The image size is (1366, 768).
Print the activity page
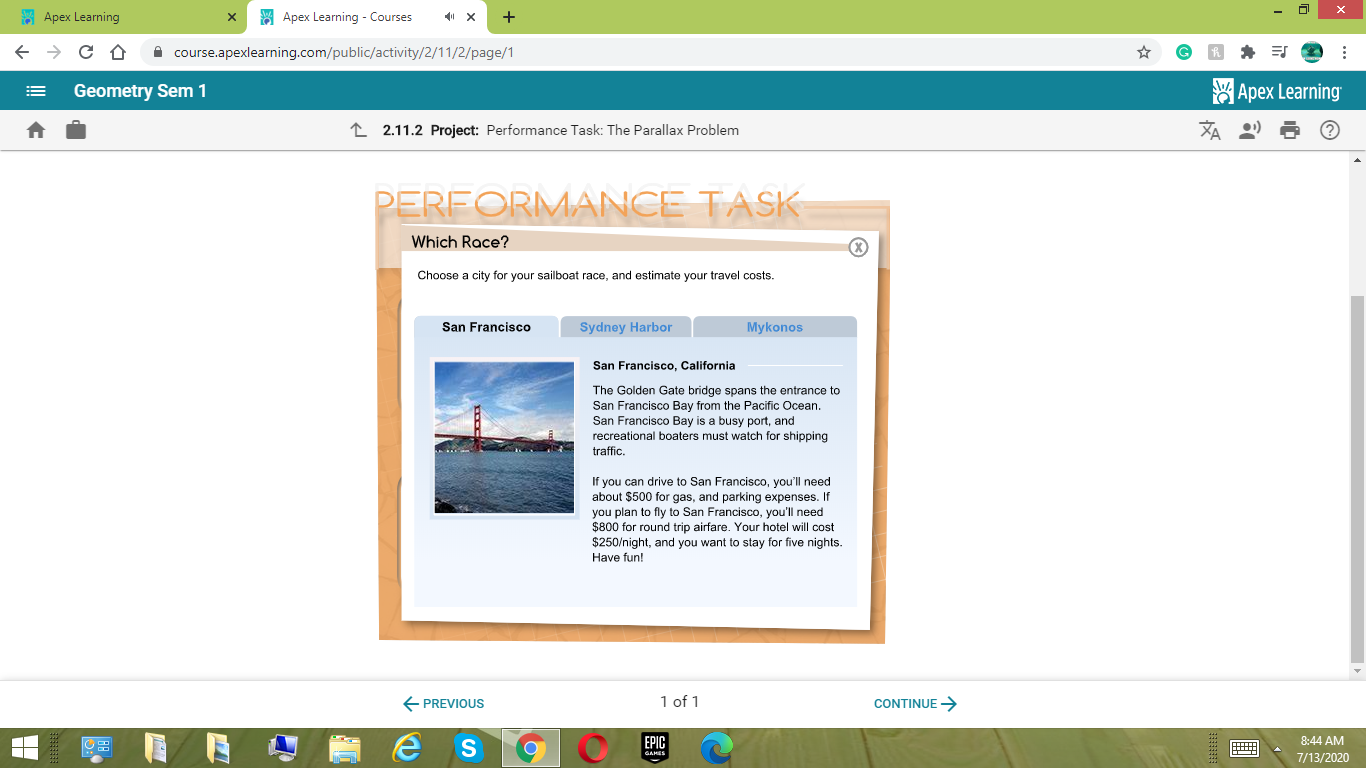pos(1290,130)
